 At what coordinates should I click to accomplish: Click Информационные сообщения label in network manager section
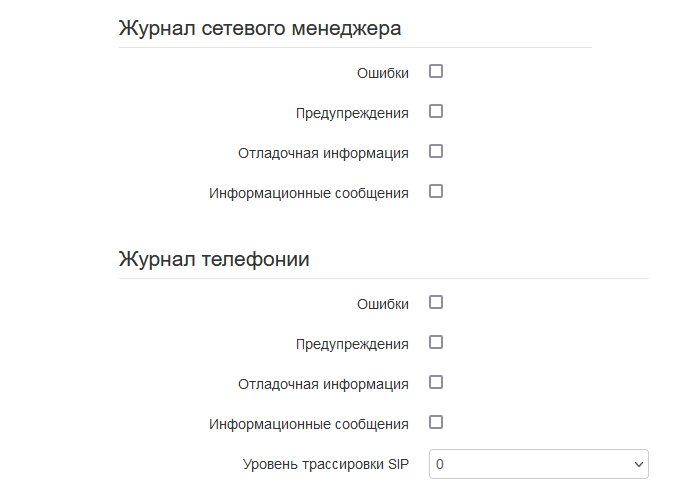tap(308, 193)
